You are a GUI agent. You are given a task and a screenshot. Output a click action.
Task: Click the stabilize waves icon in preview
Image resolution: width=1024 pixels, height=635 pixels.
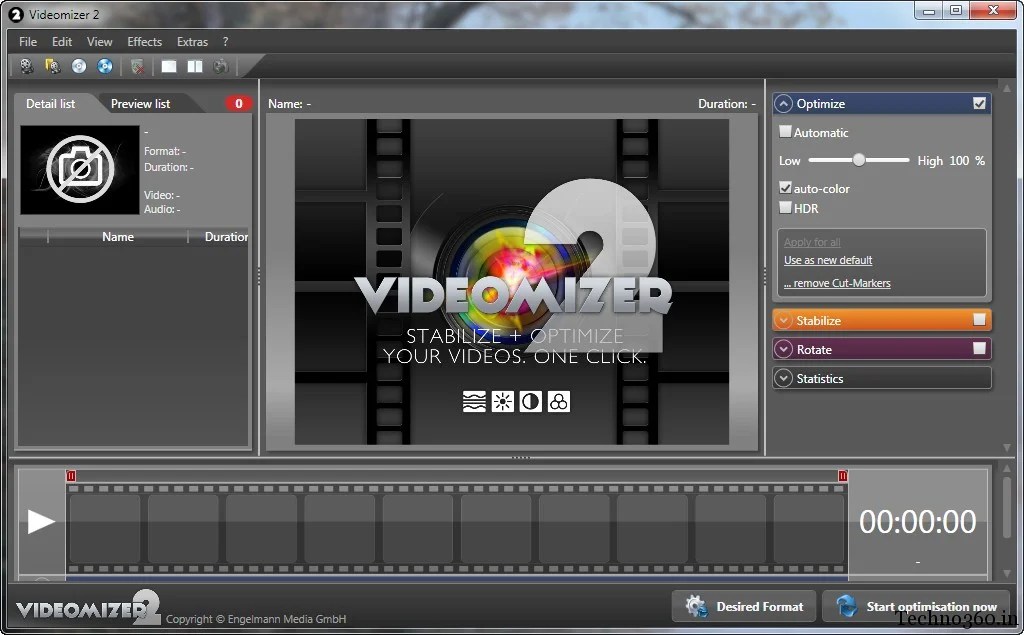click(474, 401)
